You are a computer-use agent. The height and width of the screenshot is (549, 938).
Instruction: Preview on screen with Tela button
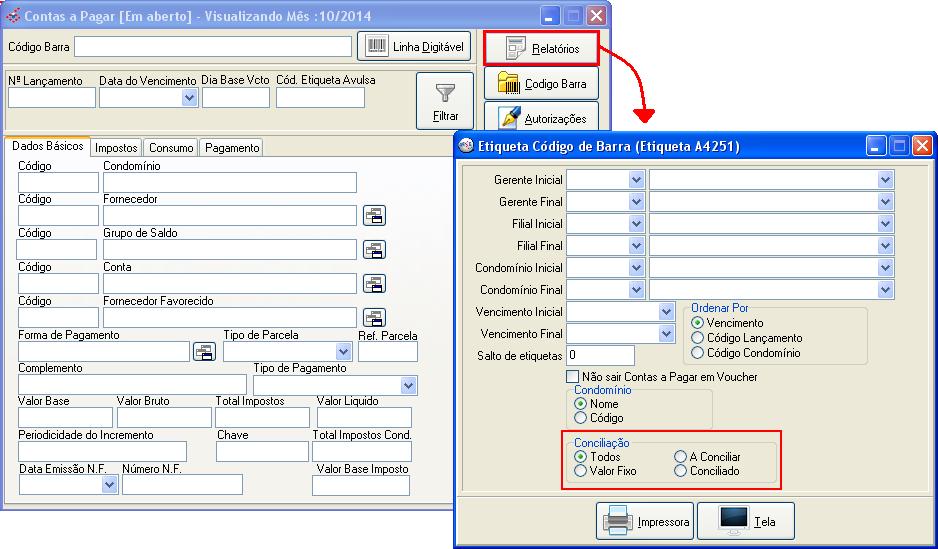pyautogui.click(x=745, y=521)
